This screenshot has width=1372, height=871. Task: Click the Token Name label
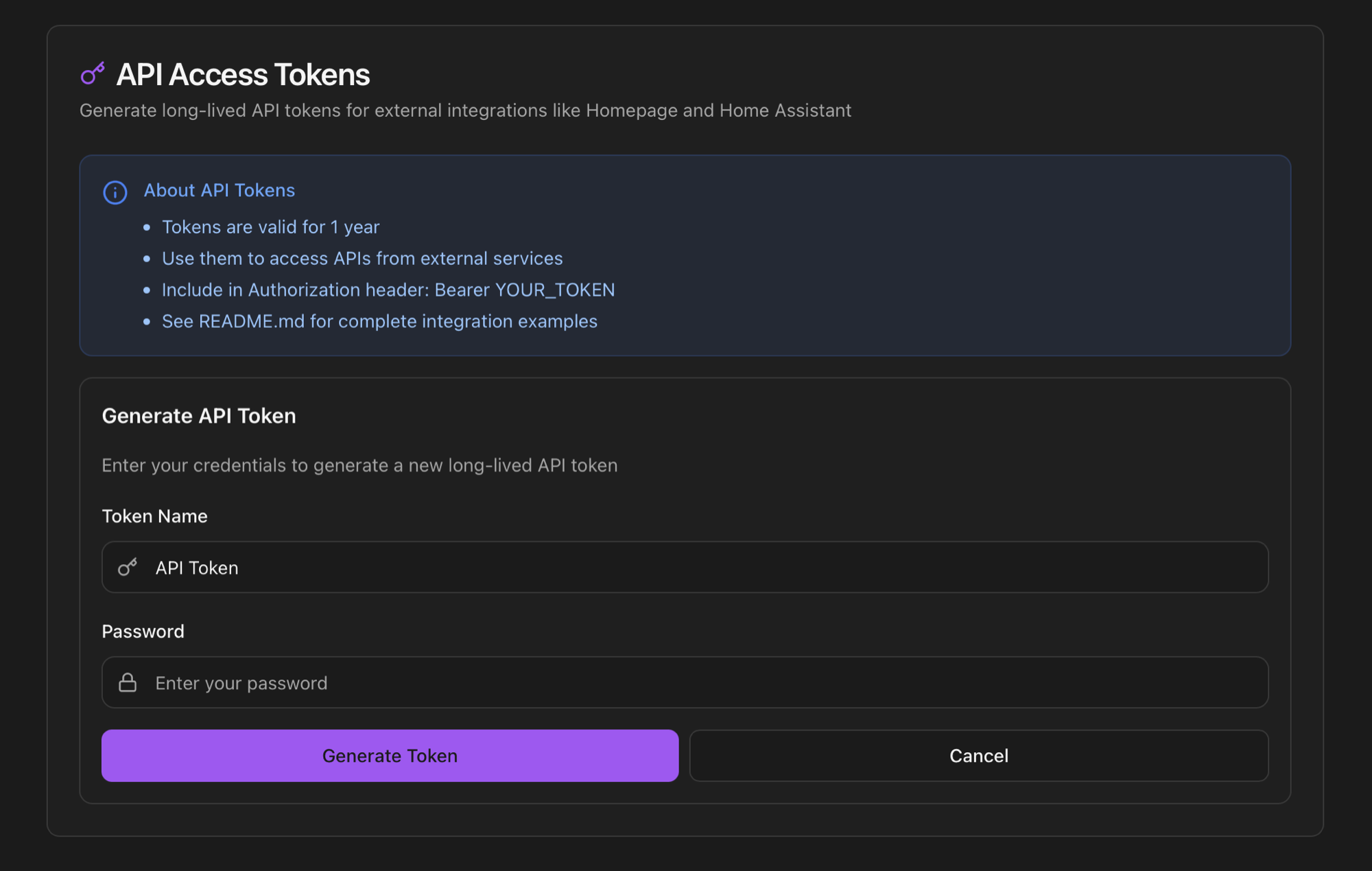tap(154, 516)
